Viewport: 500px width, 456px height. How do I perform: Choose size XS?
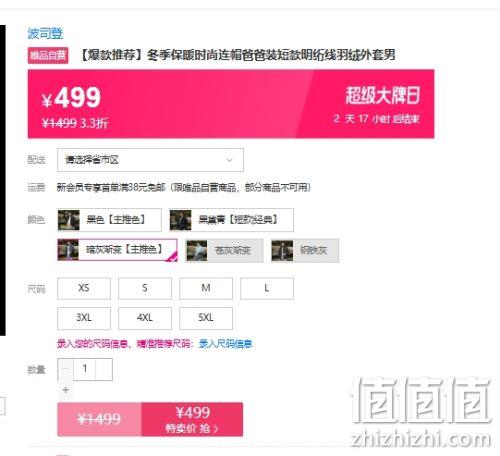[84, 288]
